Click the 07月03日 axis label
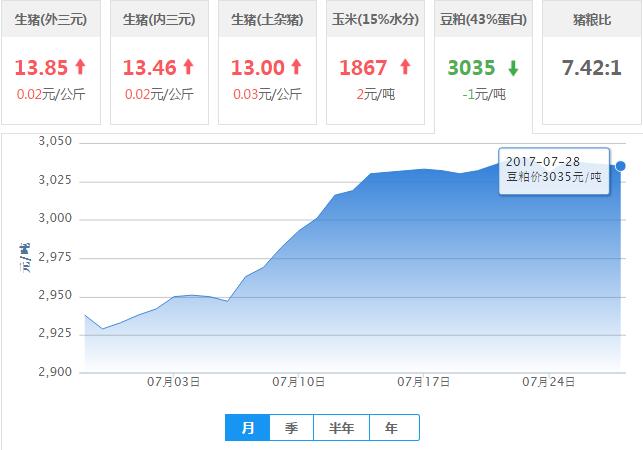 pyautogui.click(x=173, y=382)
